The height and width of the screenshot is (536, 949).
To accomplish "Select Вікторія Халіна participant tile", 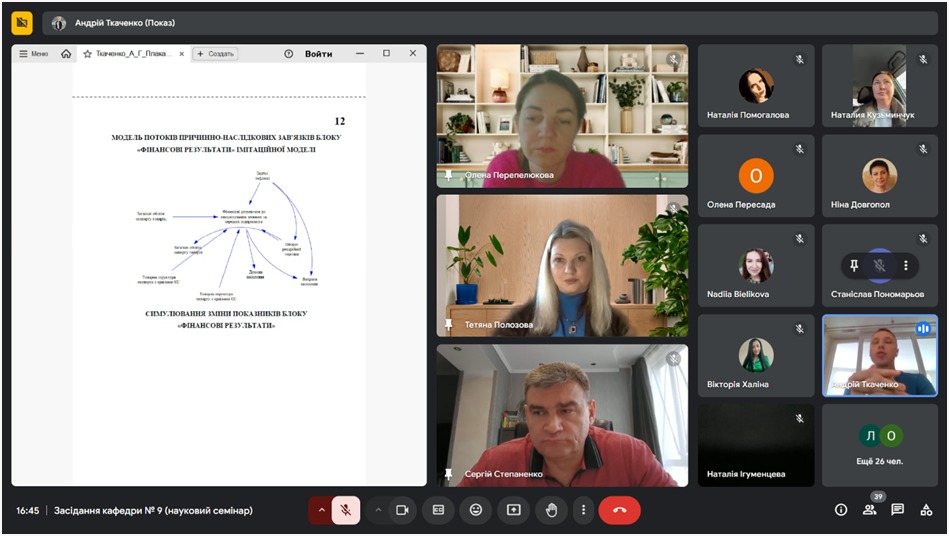I will coord(756,355).
